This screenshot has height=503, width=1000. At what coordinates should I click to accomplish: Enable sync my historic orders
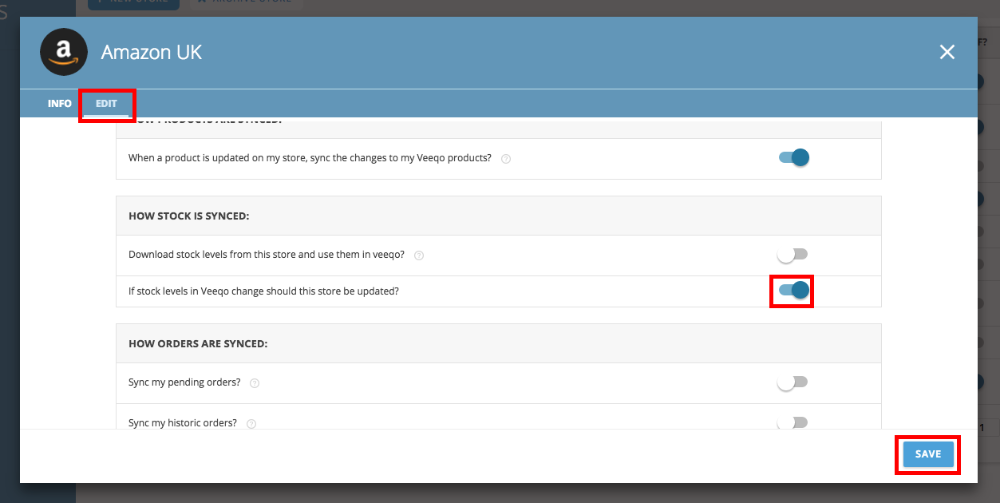(x=793, y=422)
